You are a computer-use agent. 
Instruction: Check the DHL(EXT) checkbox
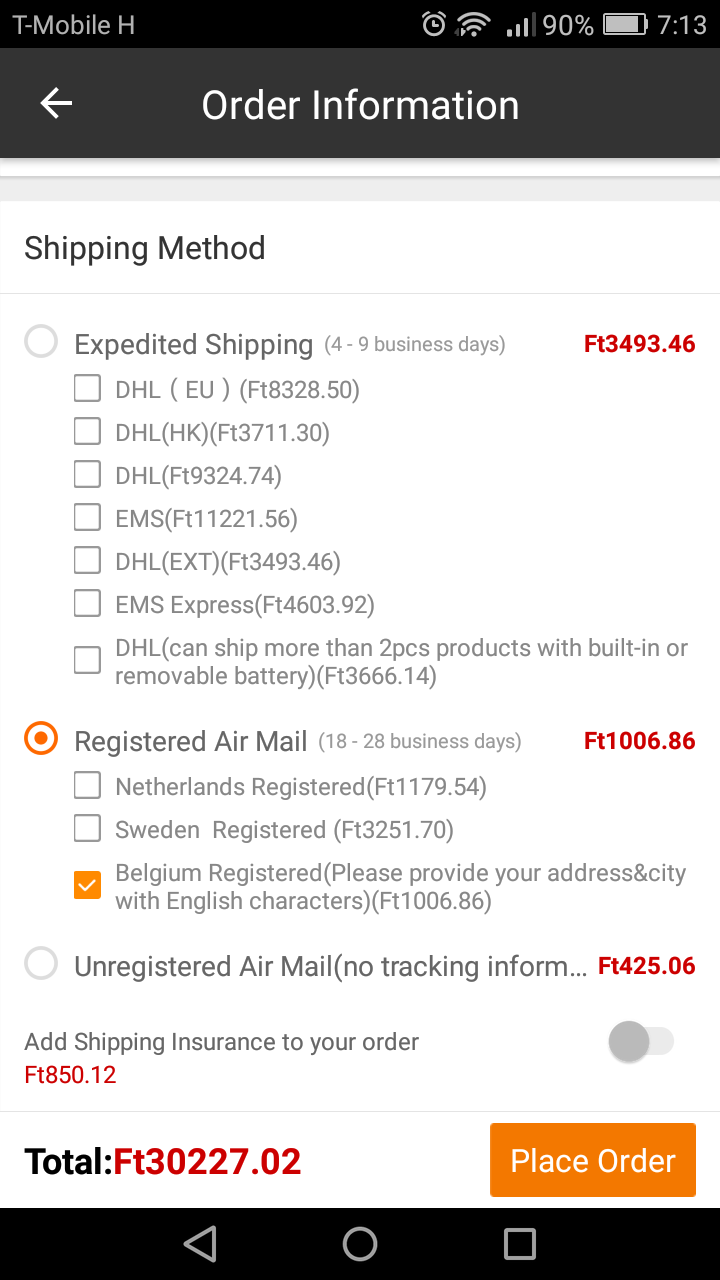pyautogui.click(x=88, y=560)
